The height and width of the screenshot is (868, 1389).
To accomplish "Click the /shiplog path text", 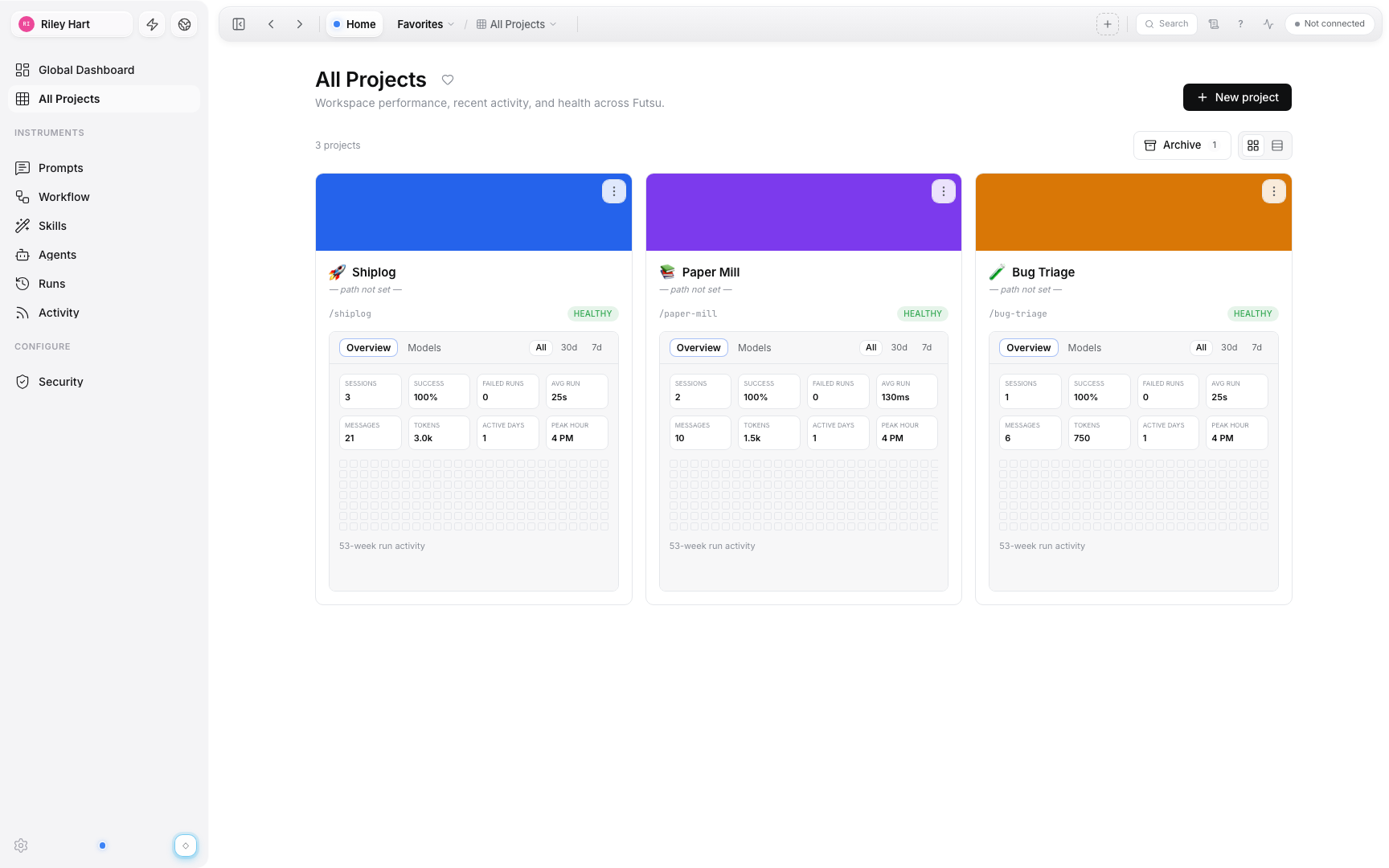I will click(x=350, y=314).
